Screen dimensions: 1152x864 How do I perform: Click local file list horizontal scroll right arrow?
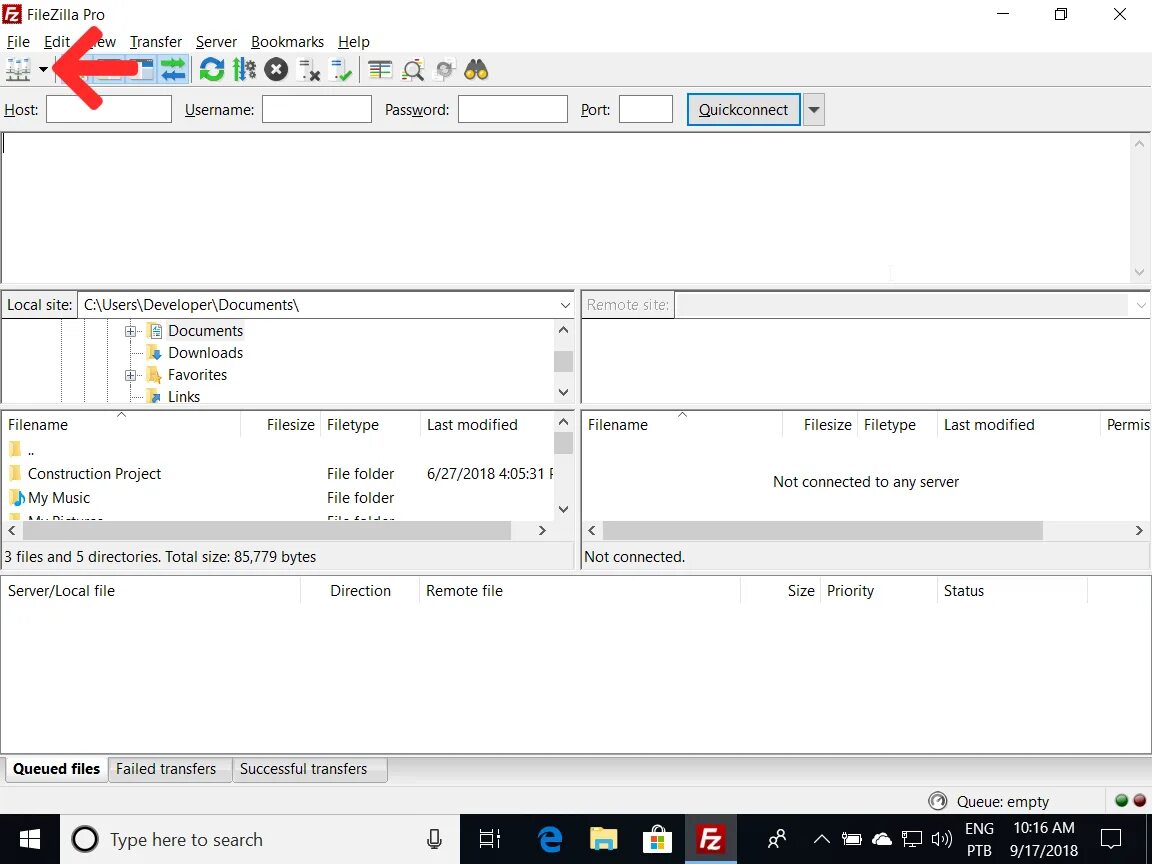tap(542, 530)
